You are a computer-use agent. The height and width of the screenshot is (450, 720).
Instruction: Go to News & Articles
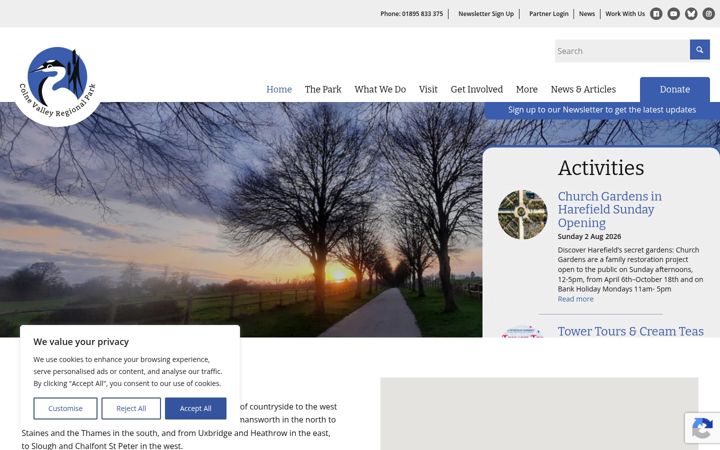[583, 90]
